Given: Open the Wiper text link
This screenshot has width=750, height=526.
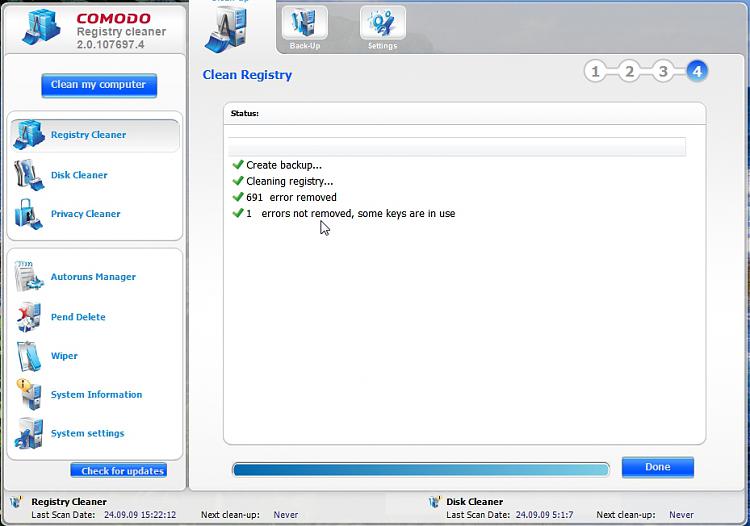Looking at the screenshot, I should (64, 356).
